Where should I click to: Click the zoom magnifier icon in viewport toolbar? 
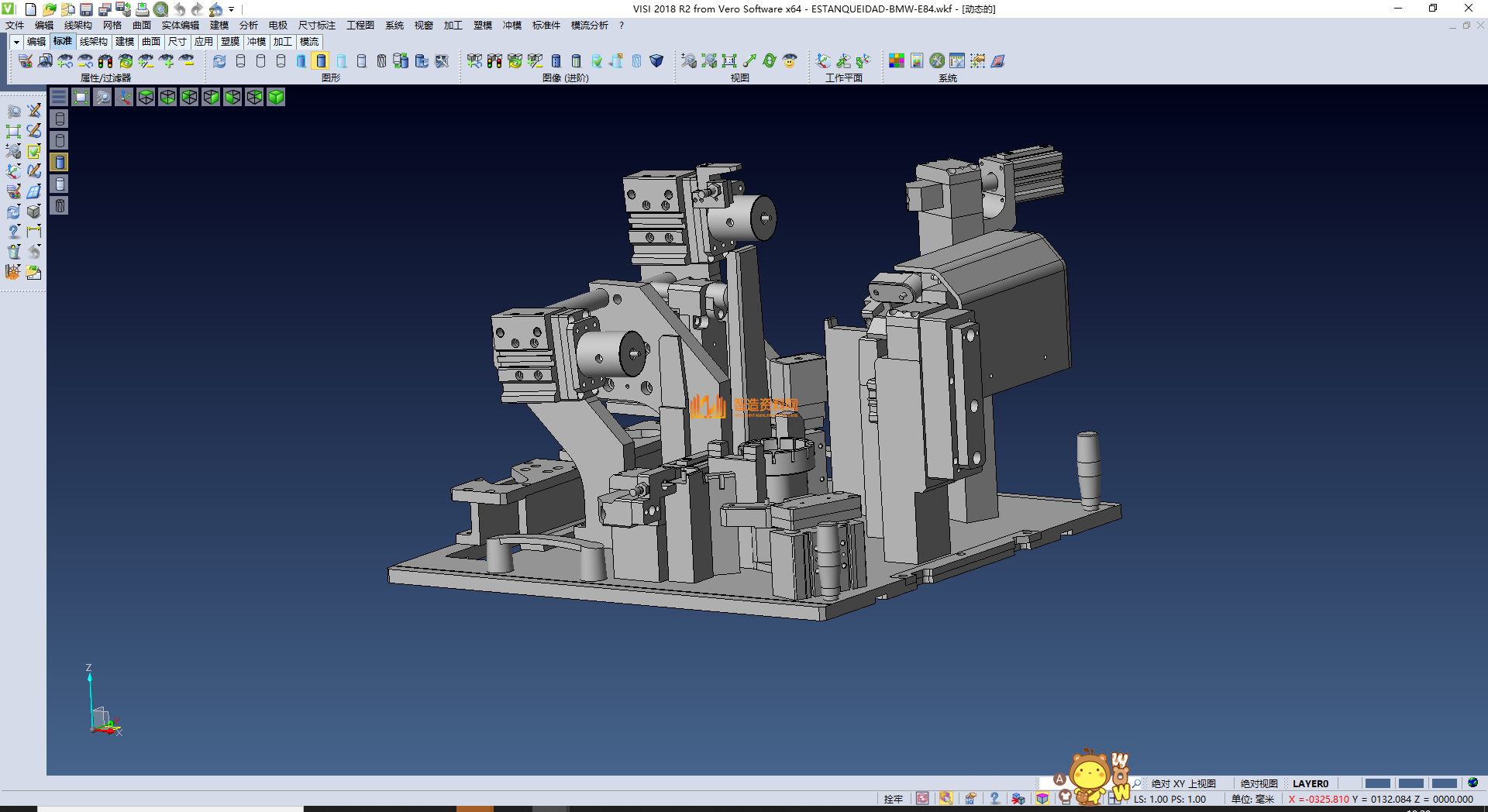[x=102, y=97]
